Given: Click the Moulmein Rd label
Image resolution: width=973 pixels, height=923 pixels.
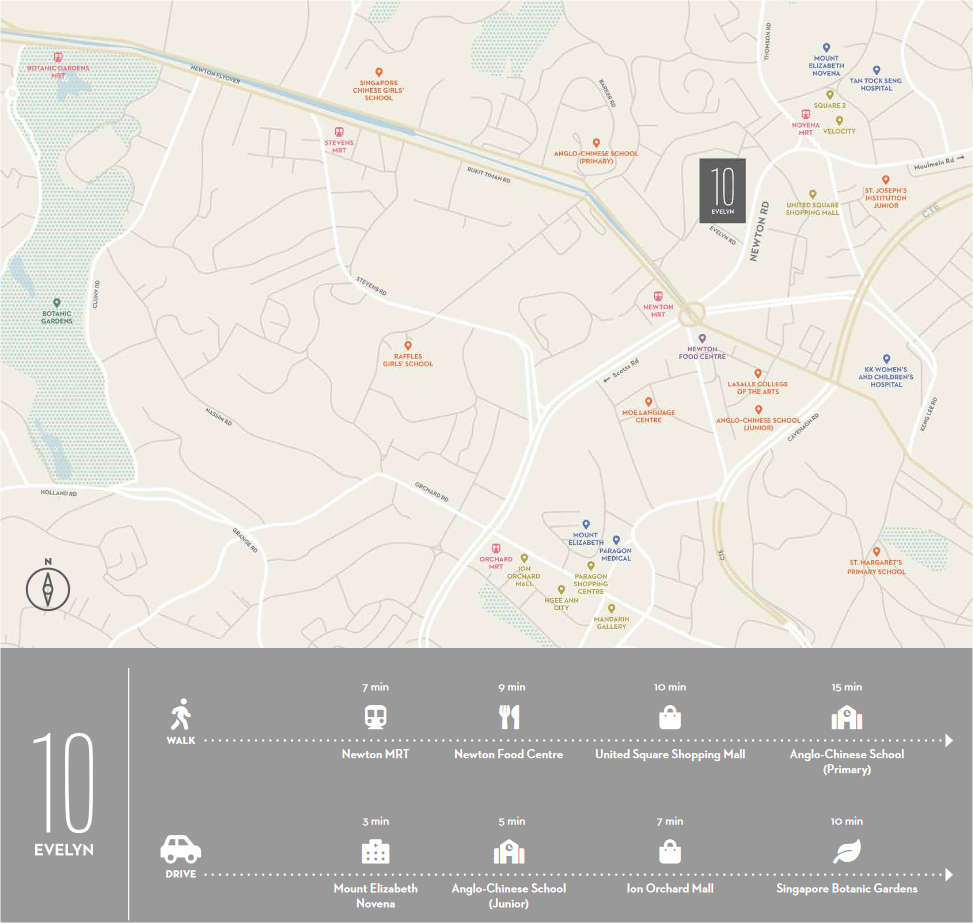Looking at the screenshot, I should coord(939,162).
